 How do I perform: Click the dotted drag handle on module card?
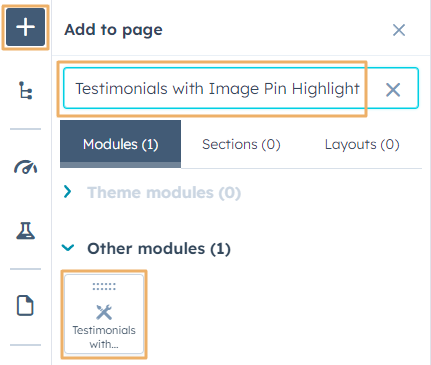[x=104, y=286]
